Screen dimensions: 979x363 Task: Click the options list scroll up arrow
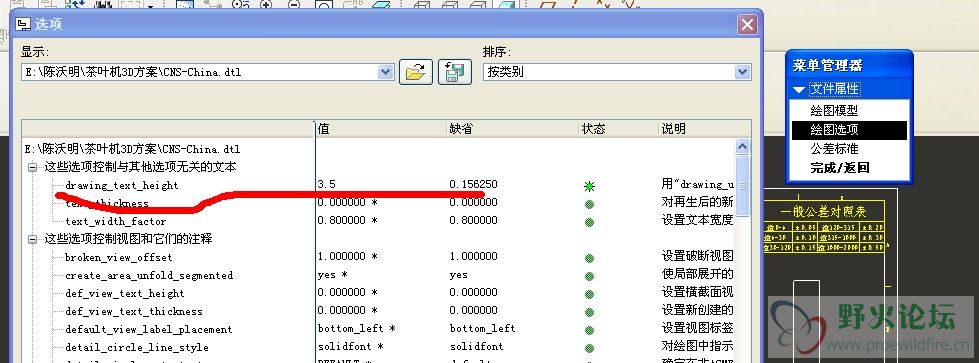click(x=742, y=147)
